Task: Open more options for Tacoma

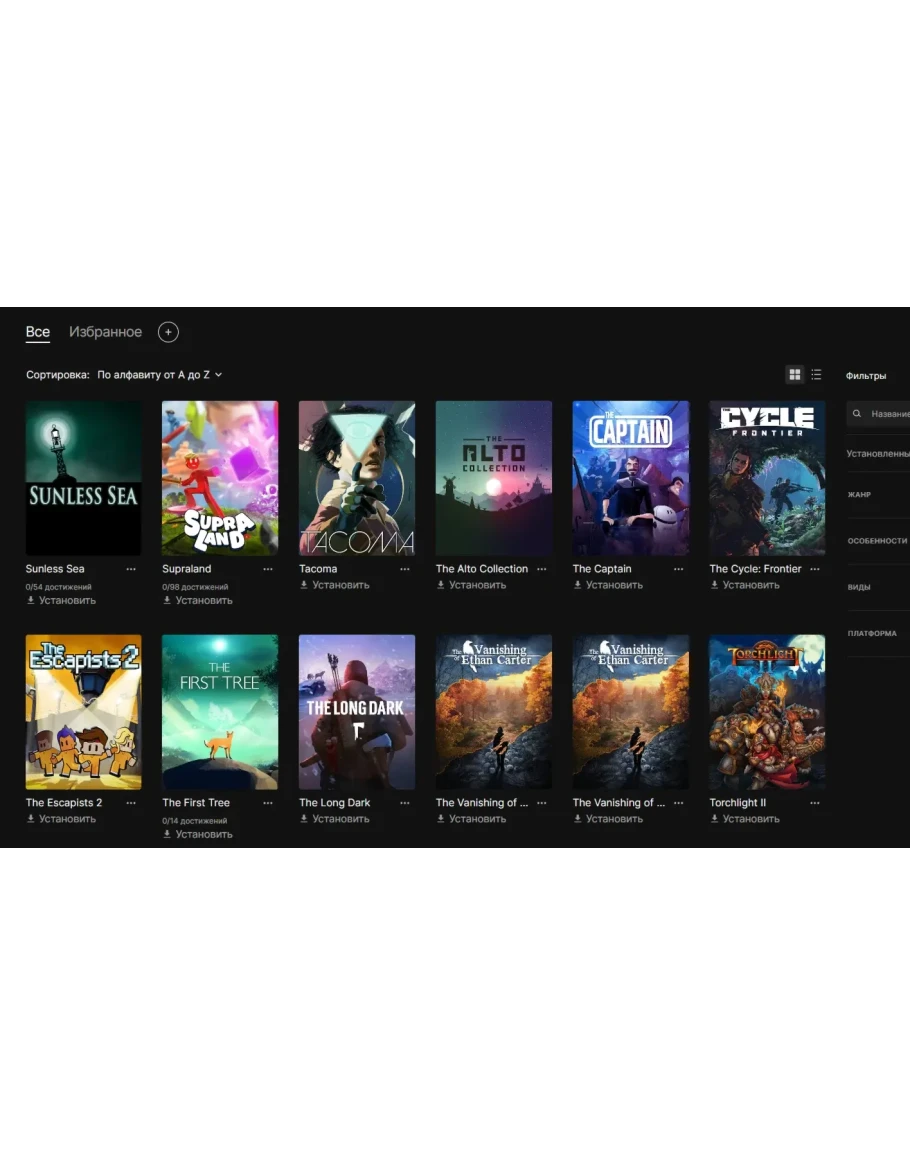Action: 405,569
